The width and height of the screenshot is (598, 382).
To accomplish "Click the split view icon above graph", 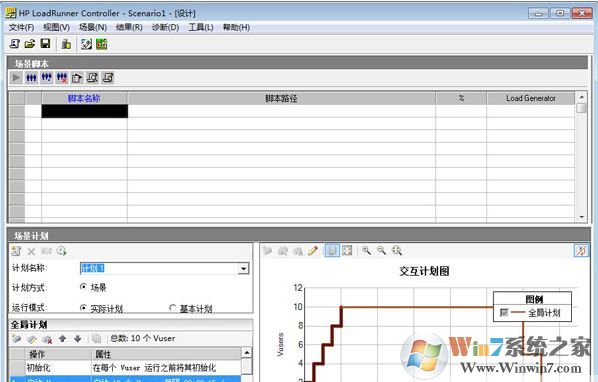I will pyautogui.click(x=347, y=250).
